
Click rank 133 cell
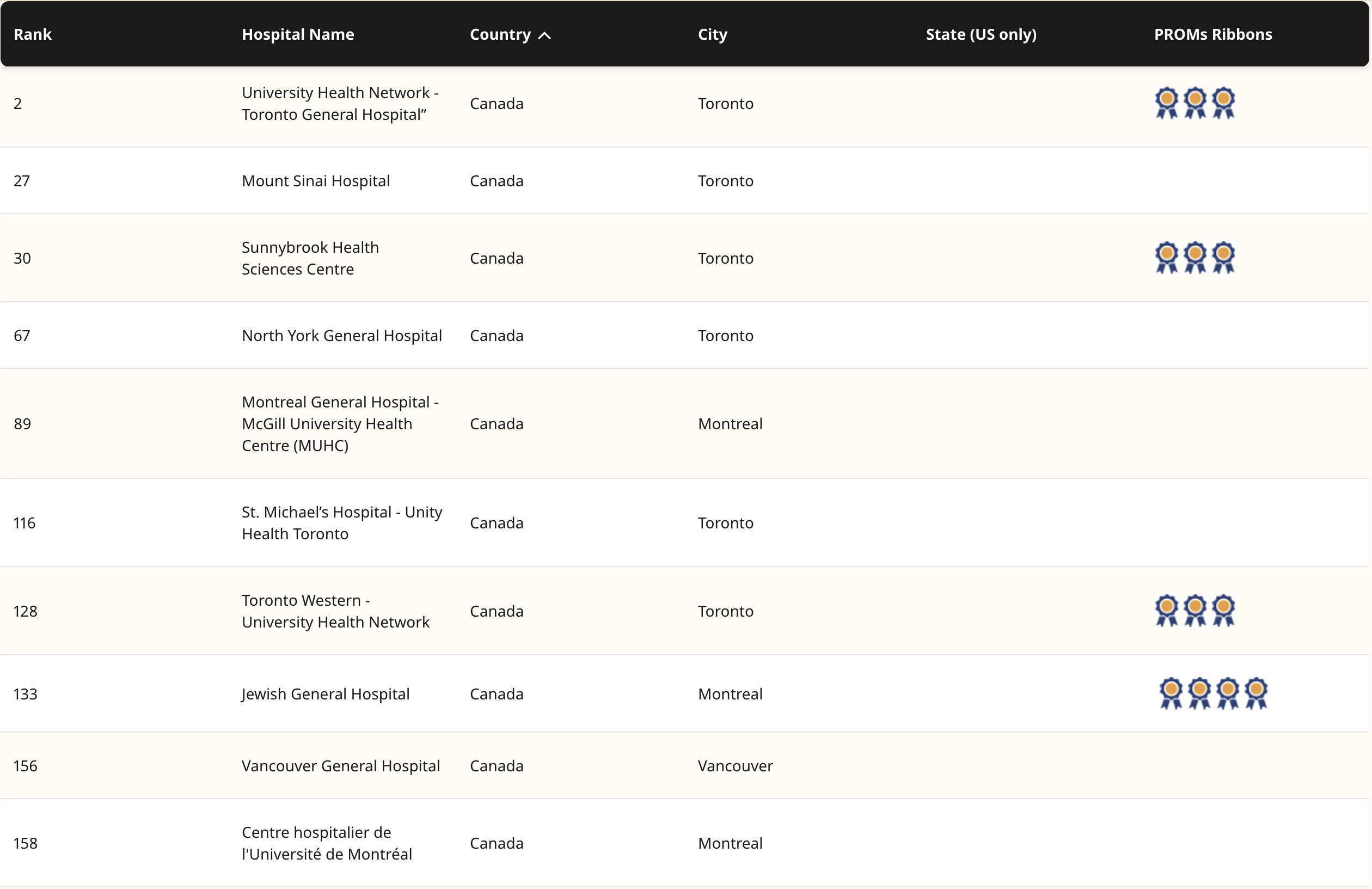click(26, 693)
